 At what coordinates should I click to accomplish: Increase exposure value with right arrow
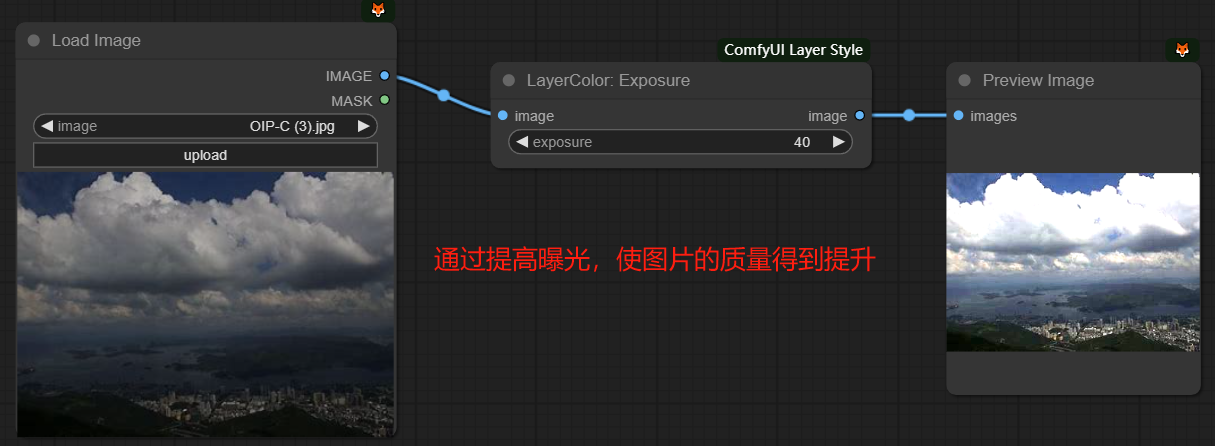(838, 142)
